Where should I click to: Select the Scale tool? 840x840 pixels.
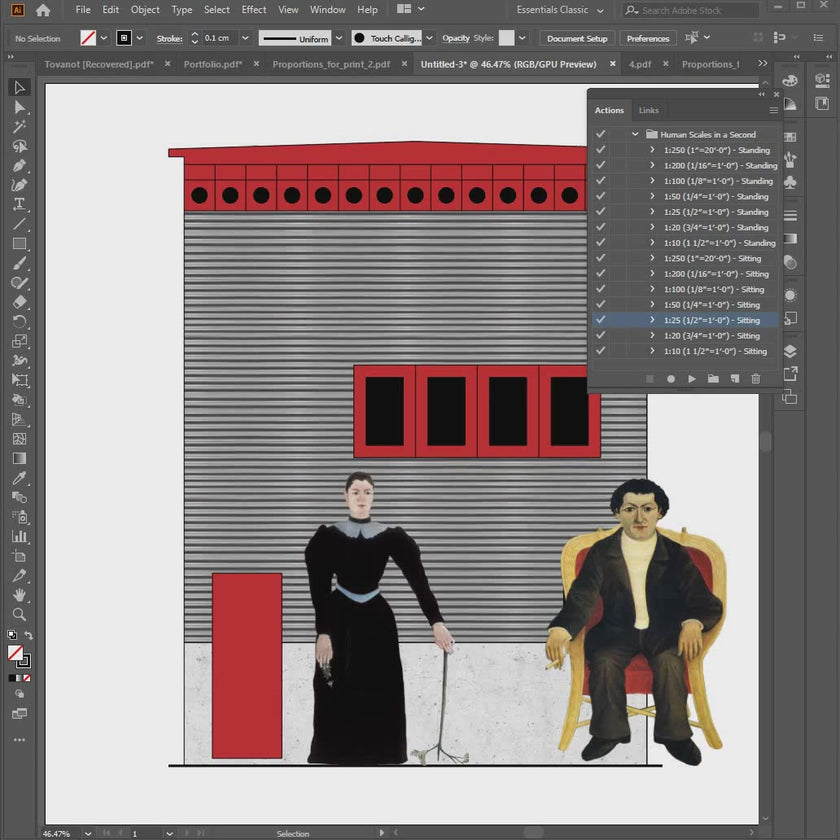19,341
